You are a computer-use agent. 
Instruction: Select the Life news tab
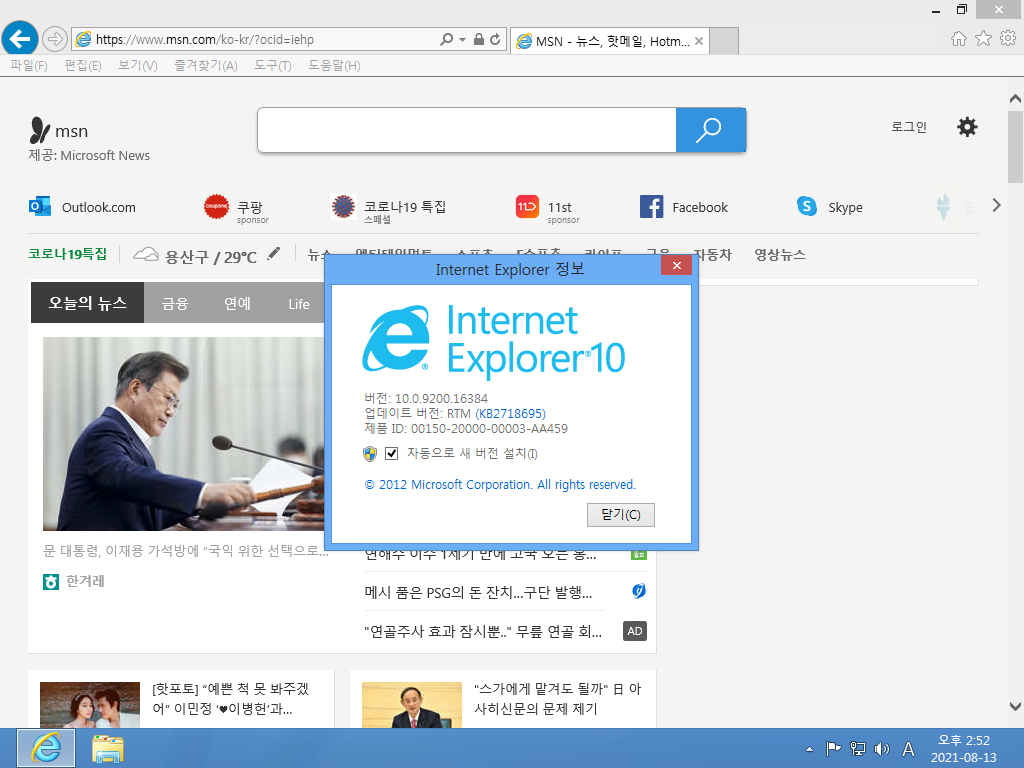click(298, 304)
